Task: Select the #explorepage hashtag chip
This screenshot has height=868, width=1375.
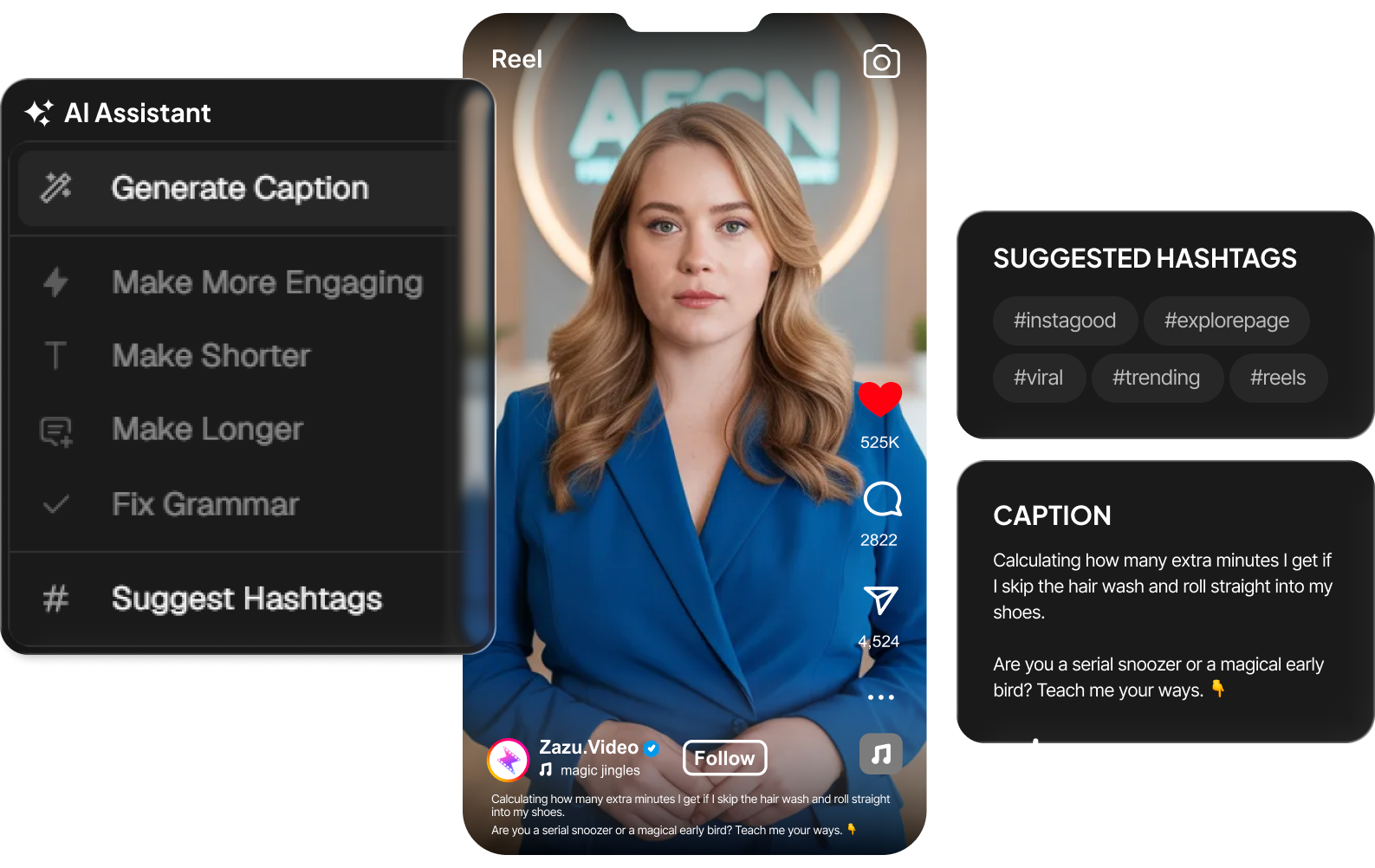Action: (x=1226, y=321)
